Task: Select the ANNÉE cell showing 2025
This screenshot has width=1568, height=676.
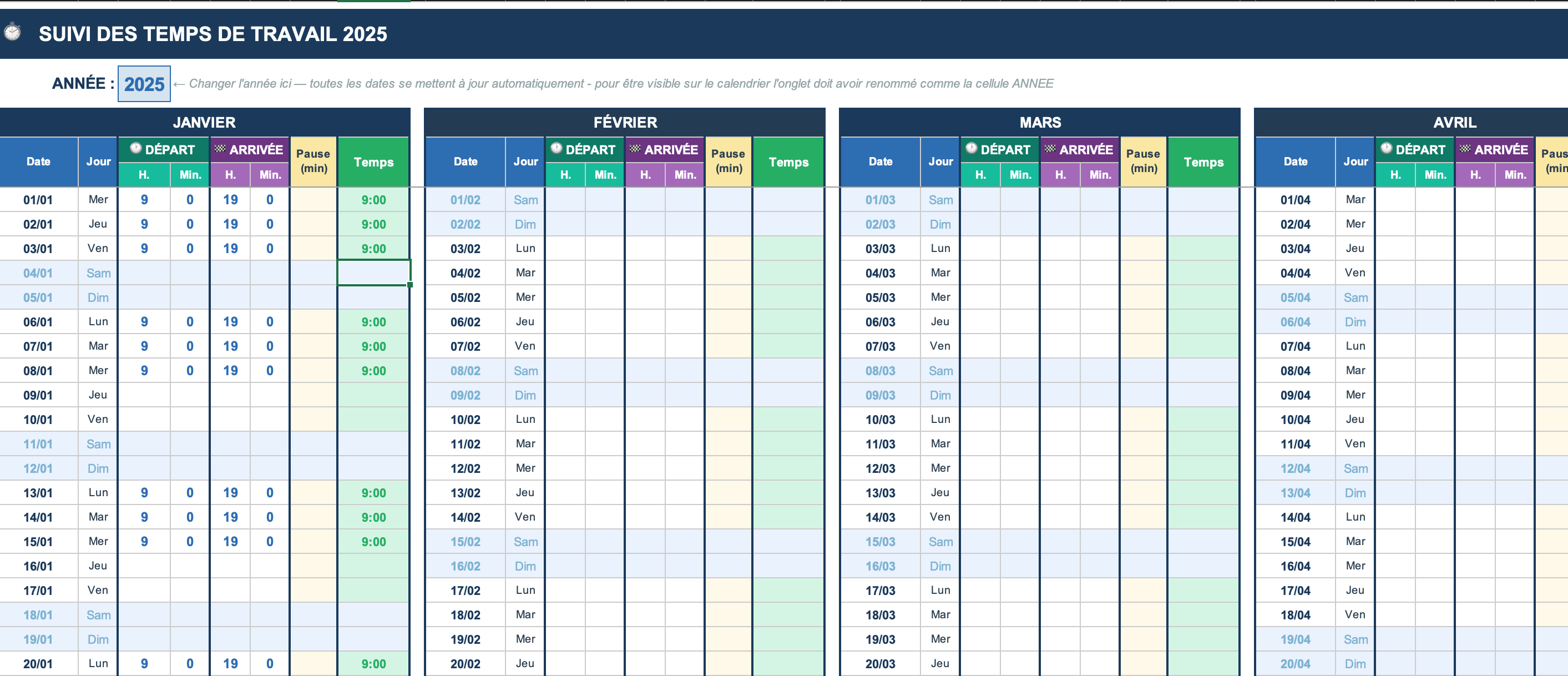Action: click(x=144, y=84)
